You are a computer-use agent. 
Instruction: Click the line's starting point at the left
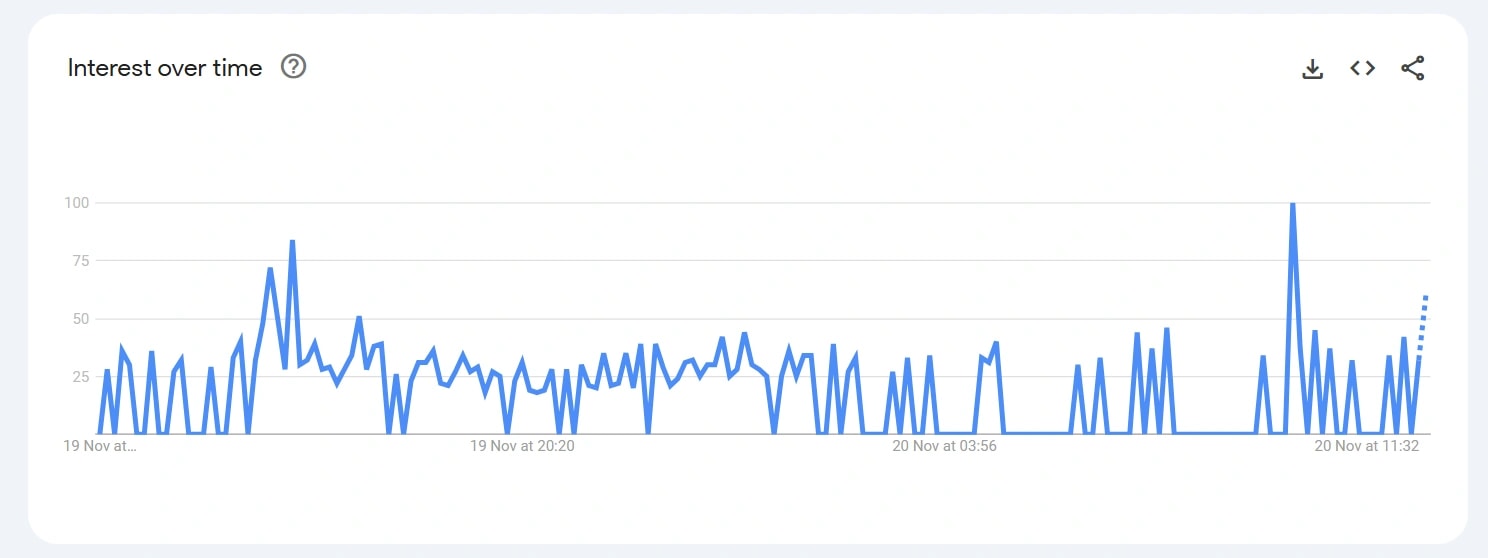99,433
